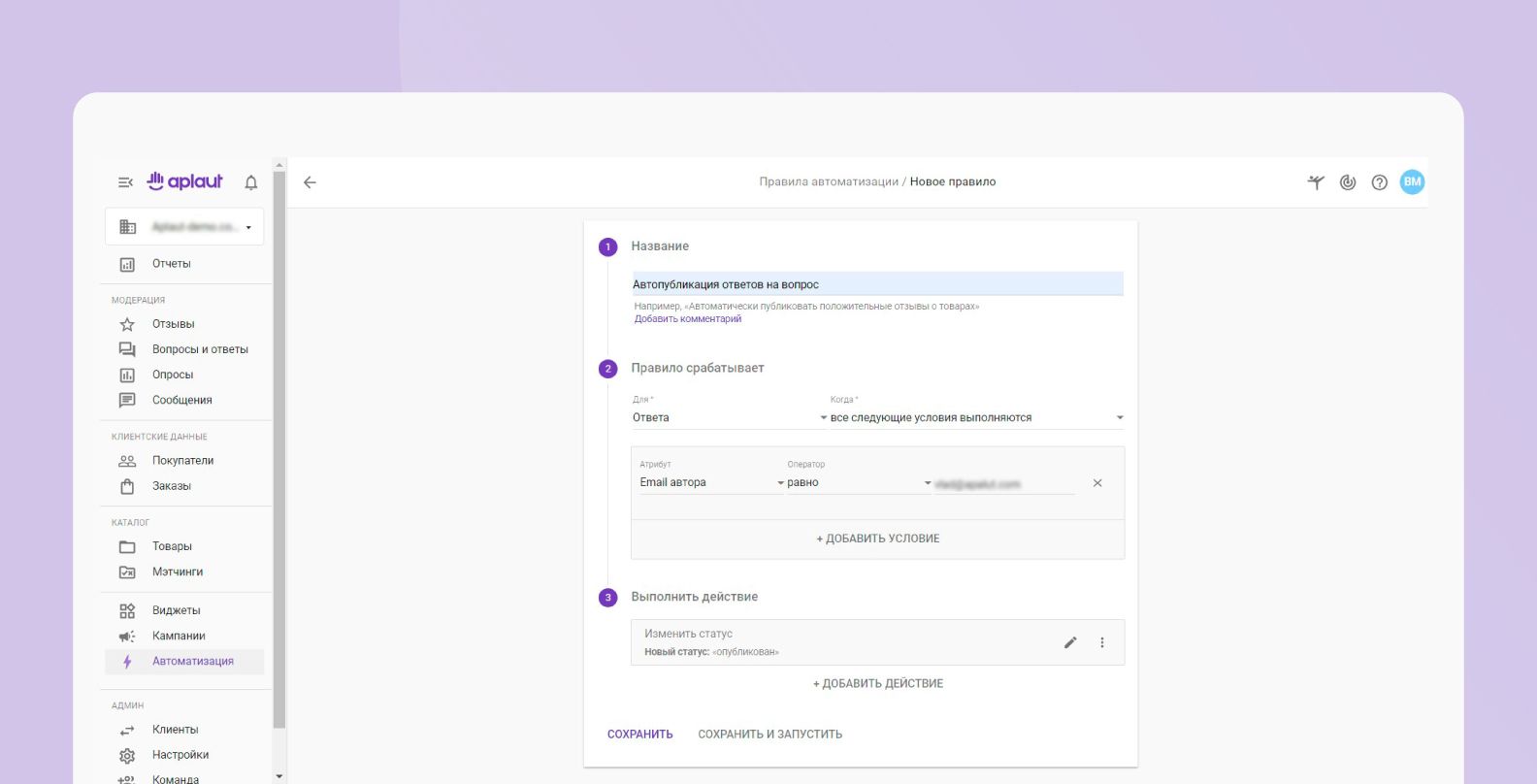Open the help question mark icon
This screenshot has width=1537, height=784.
click(1379, 182)
